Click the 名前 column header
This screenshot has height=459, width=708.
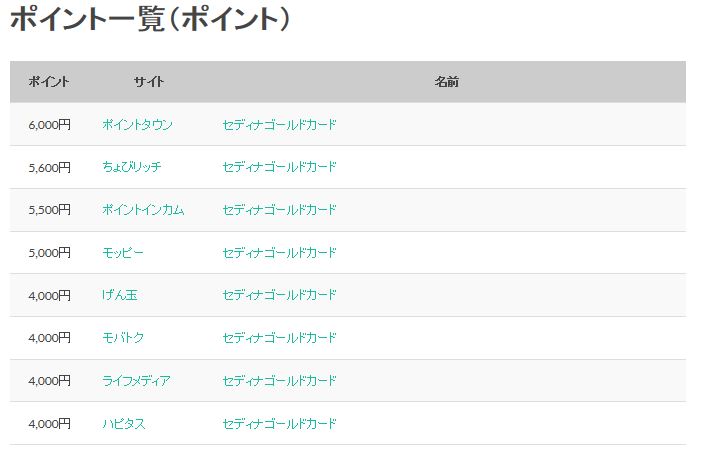pos(447,82)
